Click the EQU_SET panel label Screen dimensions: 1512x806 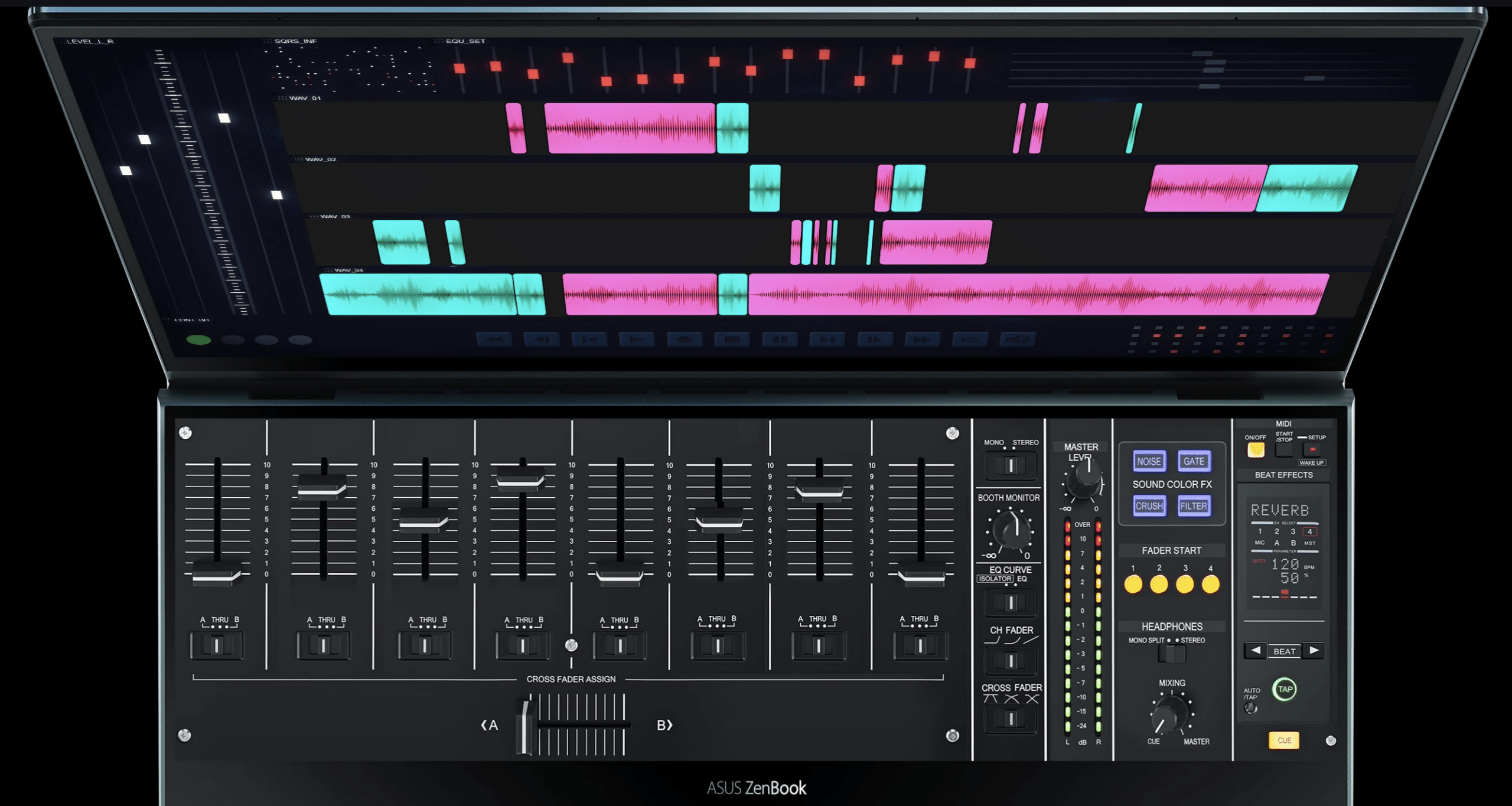(x=465, y=41)
